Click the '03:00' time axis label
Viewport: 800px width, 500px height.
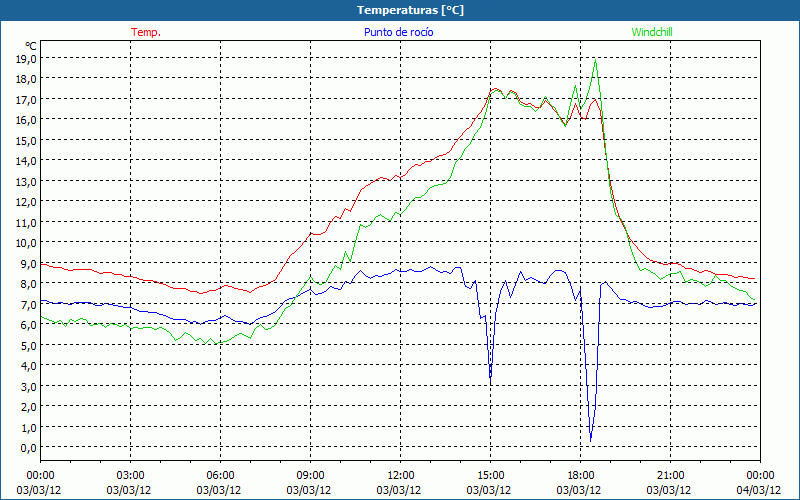point(131,476)
